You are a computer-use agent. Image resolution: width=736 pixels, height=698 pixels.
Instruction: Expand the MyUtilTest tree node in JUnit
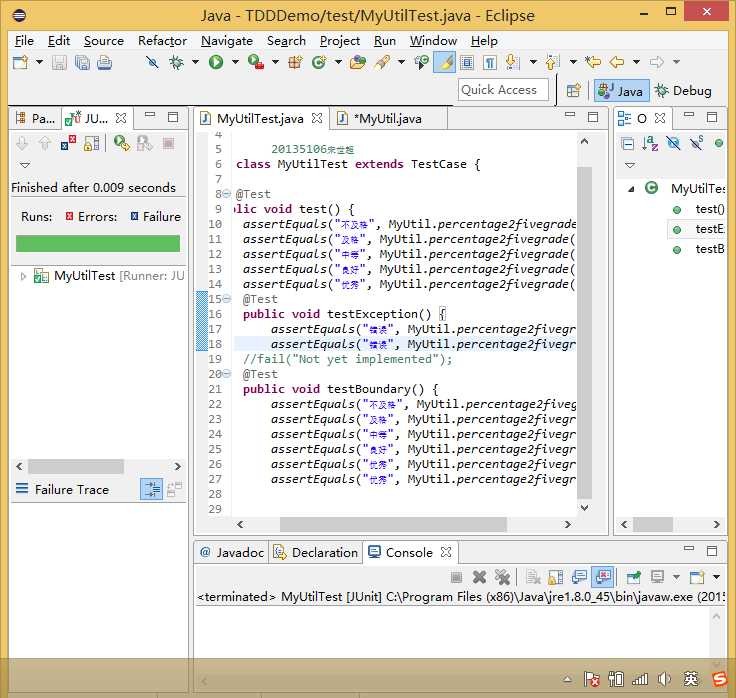point(23,276)
